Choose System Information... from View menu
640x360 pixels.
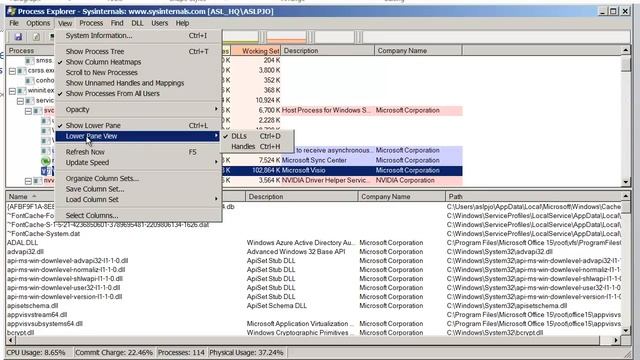pos(138,36)
